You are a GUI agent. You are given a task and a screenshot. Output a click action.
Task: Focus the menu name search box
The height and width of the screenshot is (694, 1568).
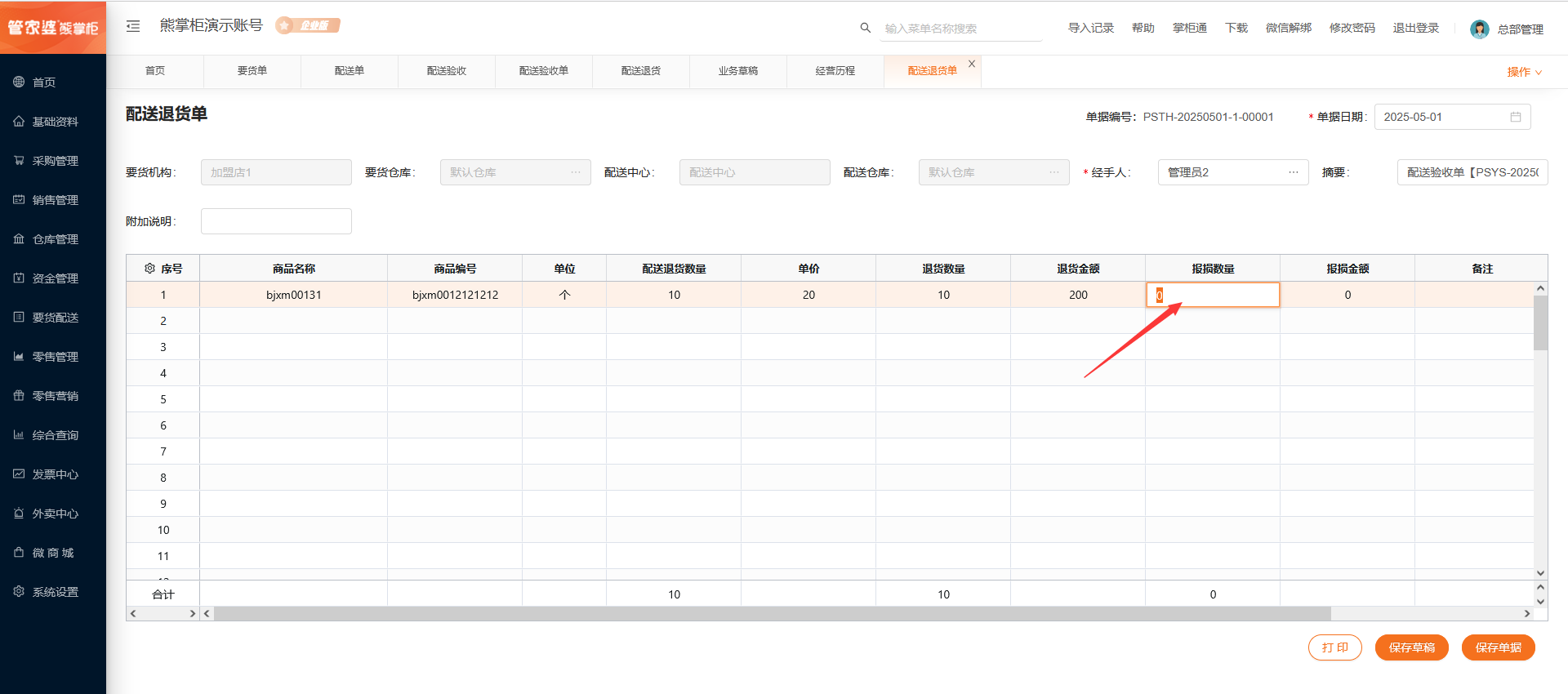[x=961, y=29]
